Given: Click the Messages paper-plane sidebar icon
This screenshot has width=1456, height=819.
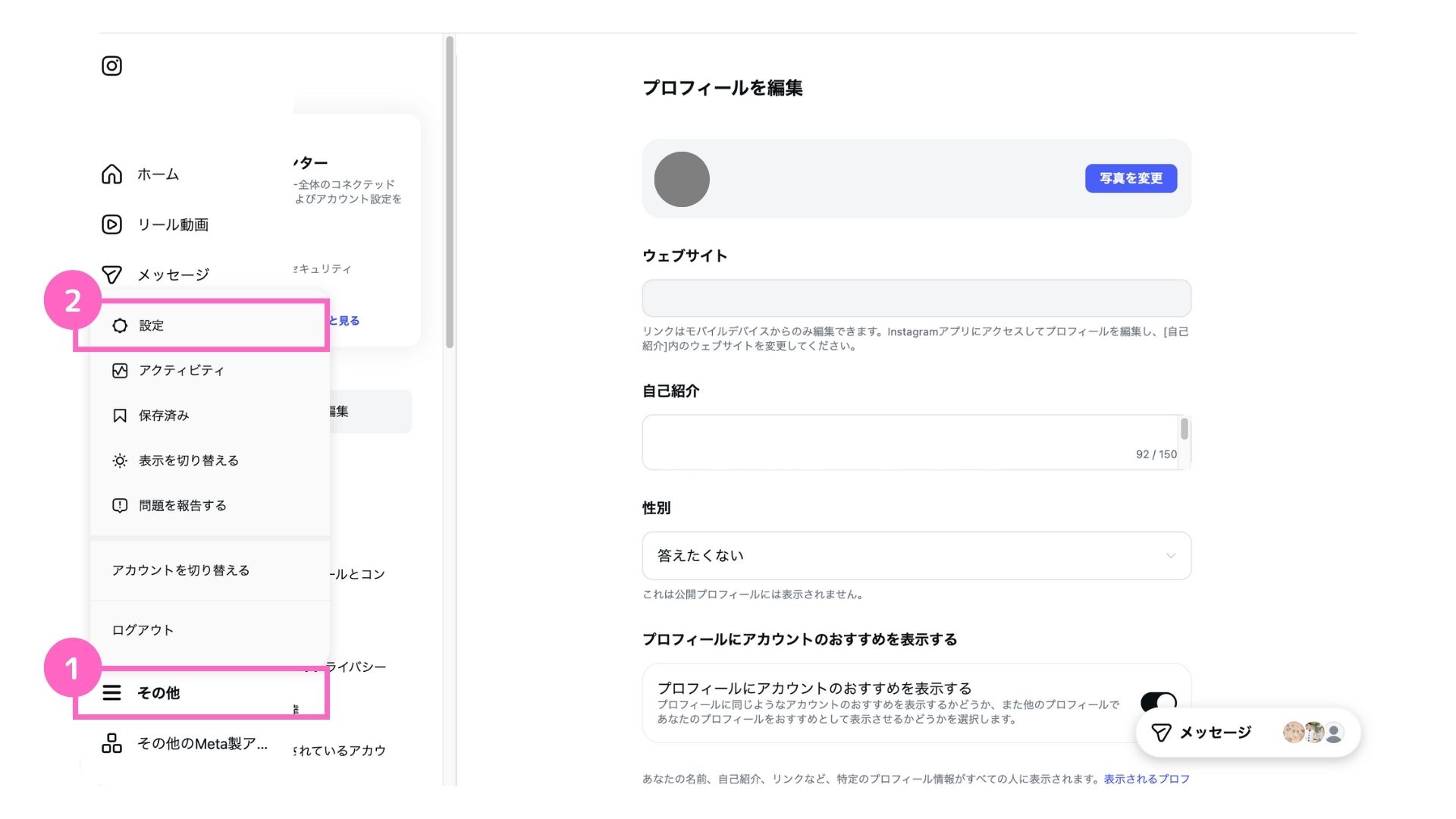Looking at the screenshot, I should (111, 275).
